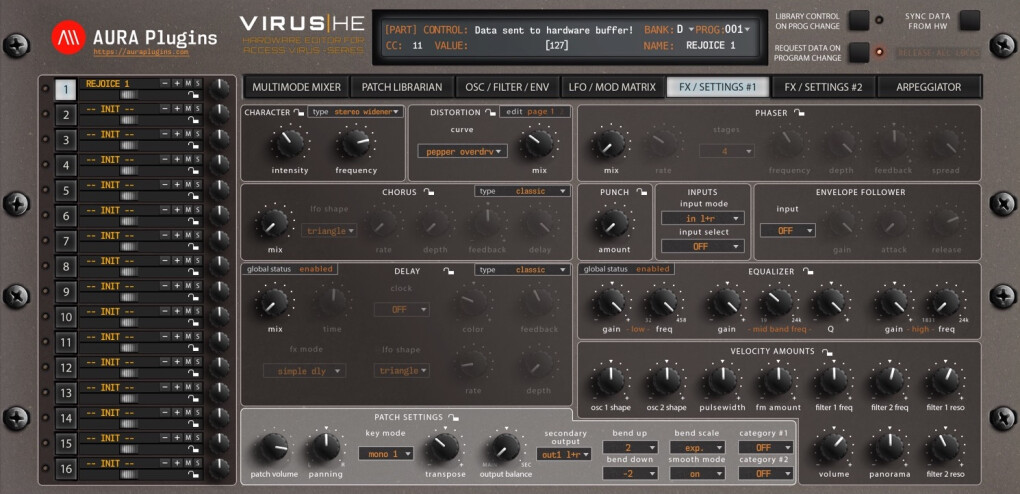The width and height of the screenshot is (1020, 494).
Task: Toggle the VELOCITY AMOUNTS lock icon
Action: [x=826, y=352]
